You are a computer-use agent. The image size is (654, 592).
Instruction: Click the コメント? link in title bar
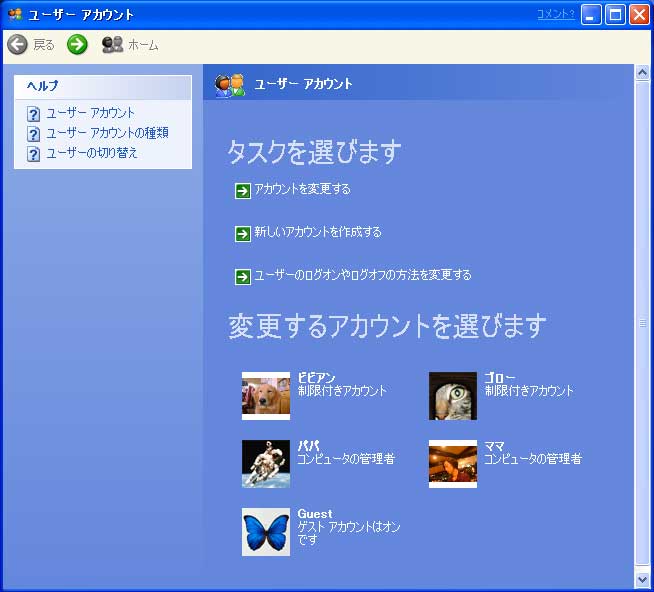pos(556,15)
